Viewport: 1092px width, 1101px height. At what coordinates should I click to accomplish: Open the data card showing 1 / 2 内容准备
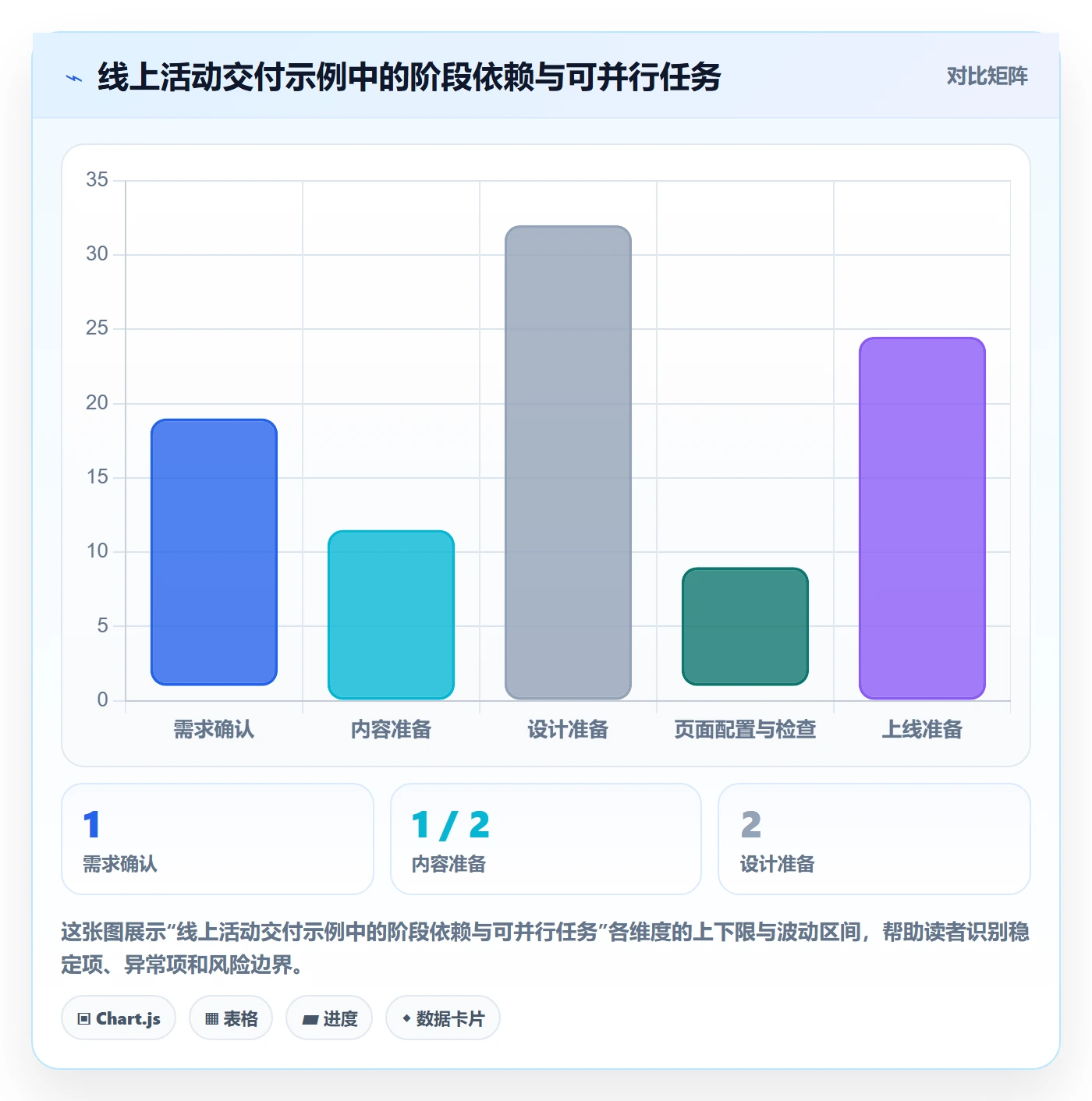click(x=546, y=839)
